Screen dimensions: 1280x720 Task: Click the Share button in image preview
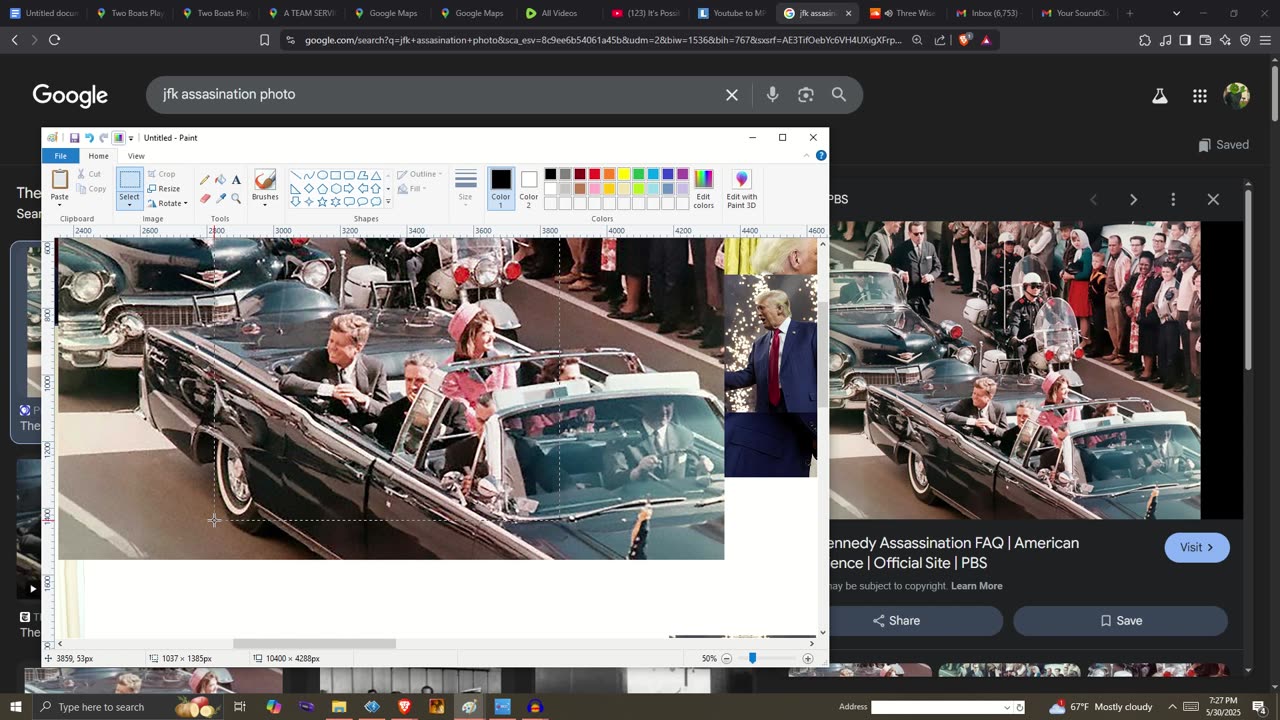(x=897, y=621)
